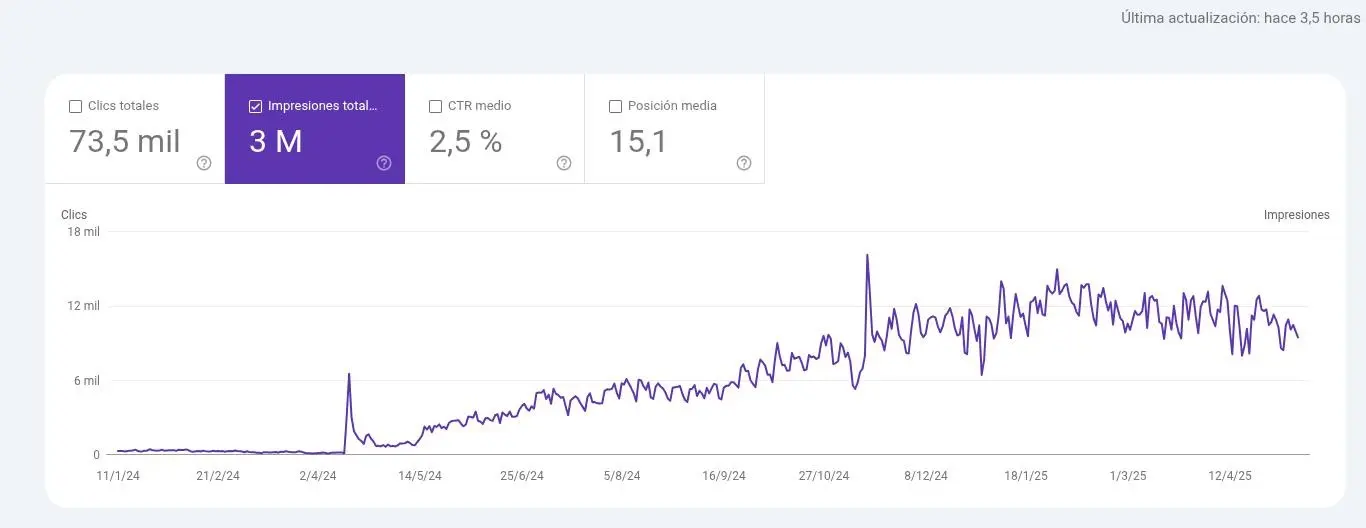Click the highest chart peak in November 2024

(x=867, y=256)
